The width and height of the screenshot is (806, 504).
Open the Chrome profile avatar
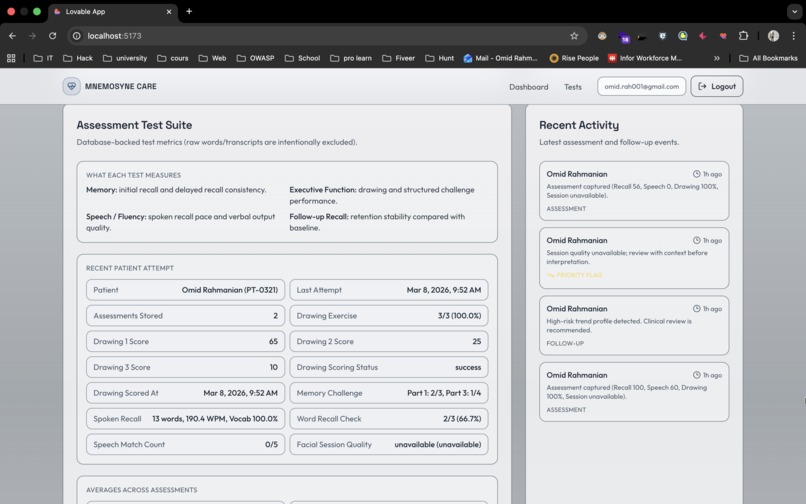pyautogui.click(x=773, y=36)
